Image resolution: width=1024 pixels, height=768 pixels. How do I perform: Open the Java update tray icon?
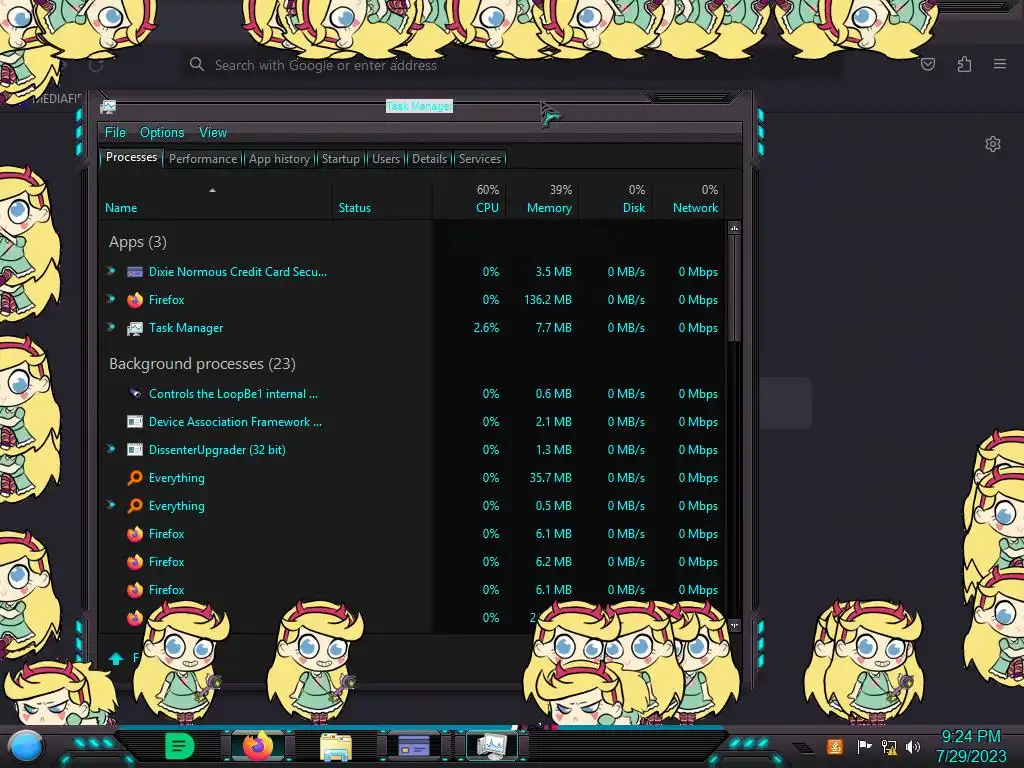pyautogui.click(x=835, y=746)
